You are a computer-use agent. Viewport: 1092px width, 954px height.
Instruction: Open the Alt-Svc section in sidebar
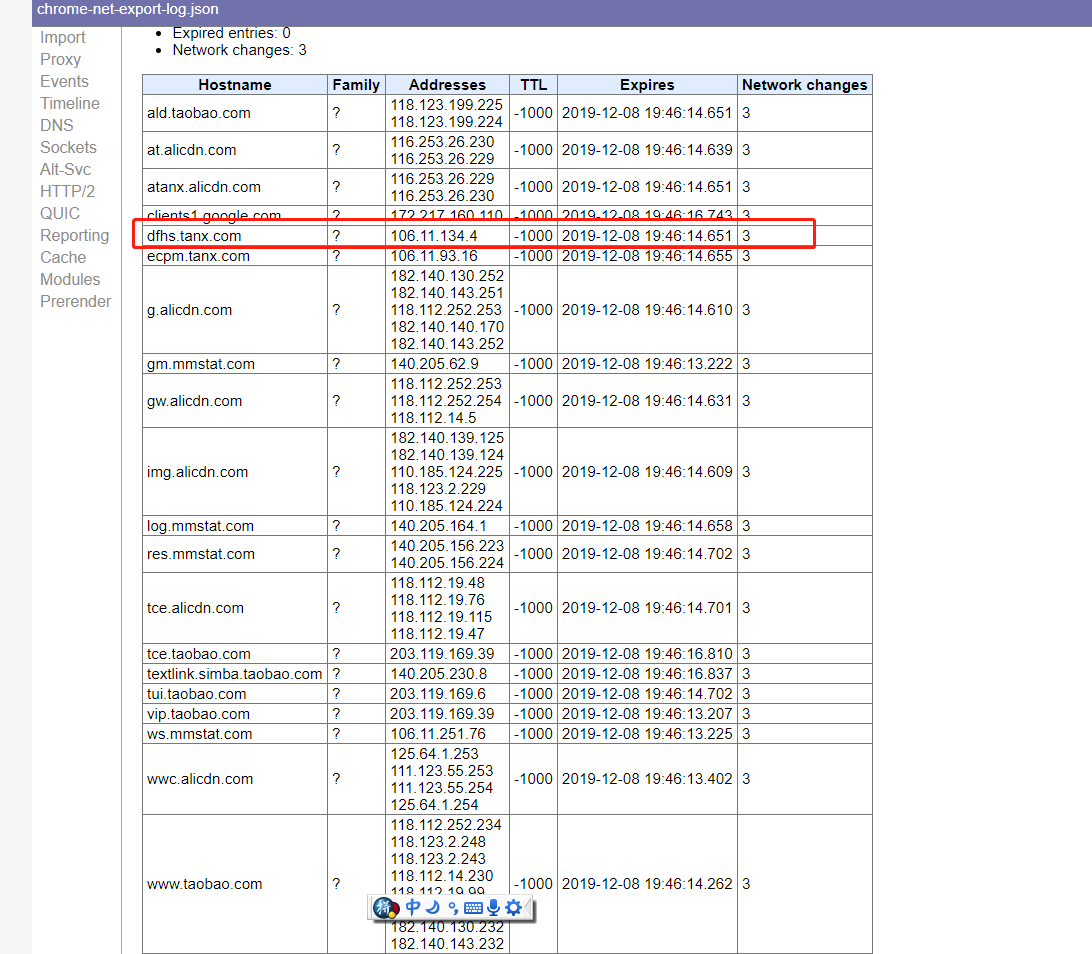(x=65, y=169)
